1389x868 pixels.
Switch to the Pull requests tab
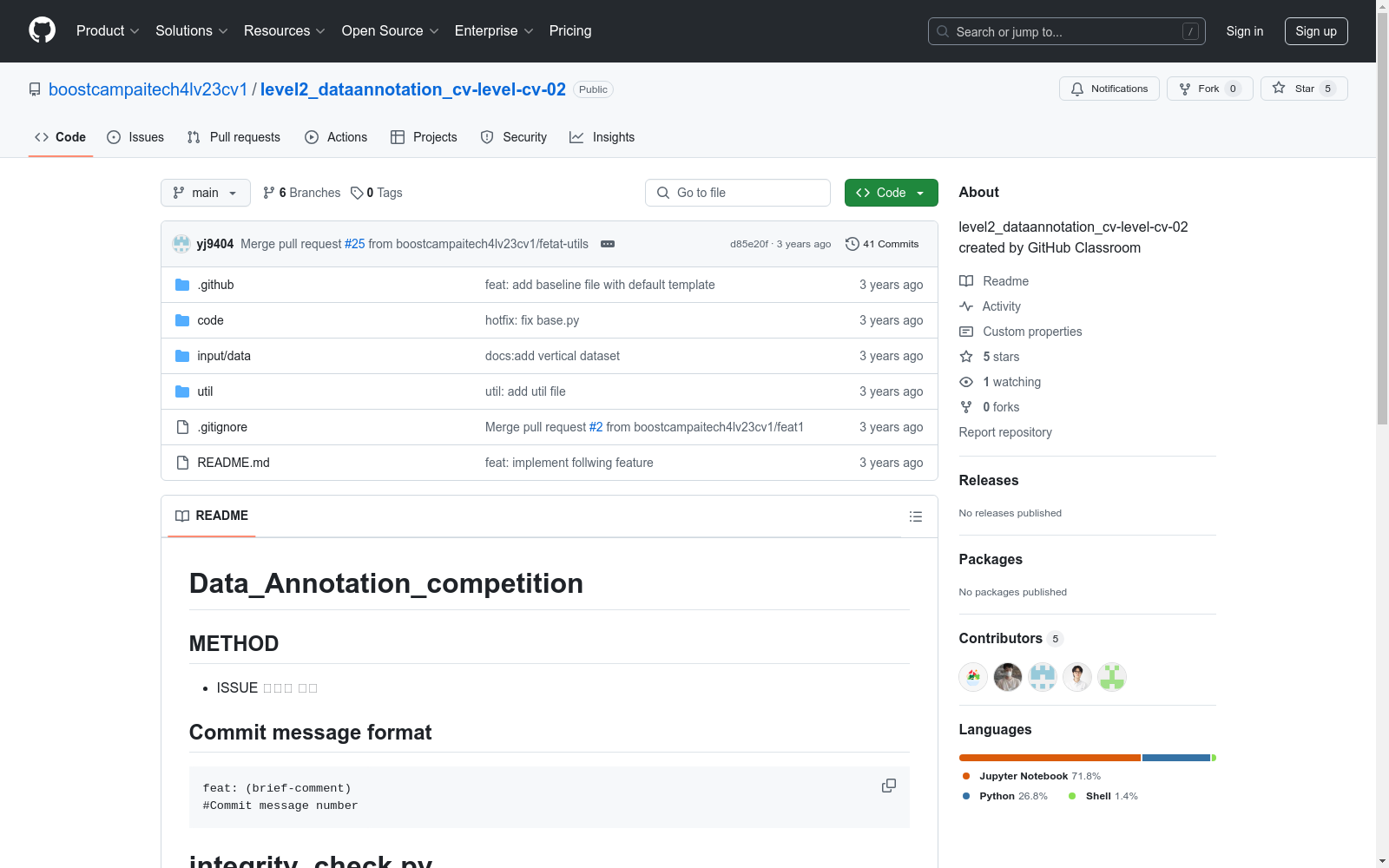click(x=234, y=137)
